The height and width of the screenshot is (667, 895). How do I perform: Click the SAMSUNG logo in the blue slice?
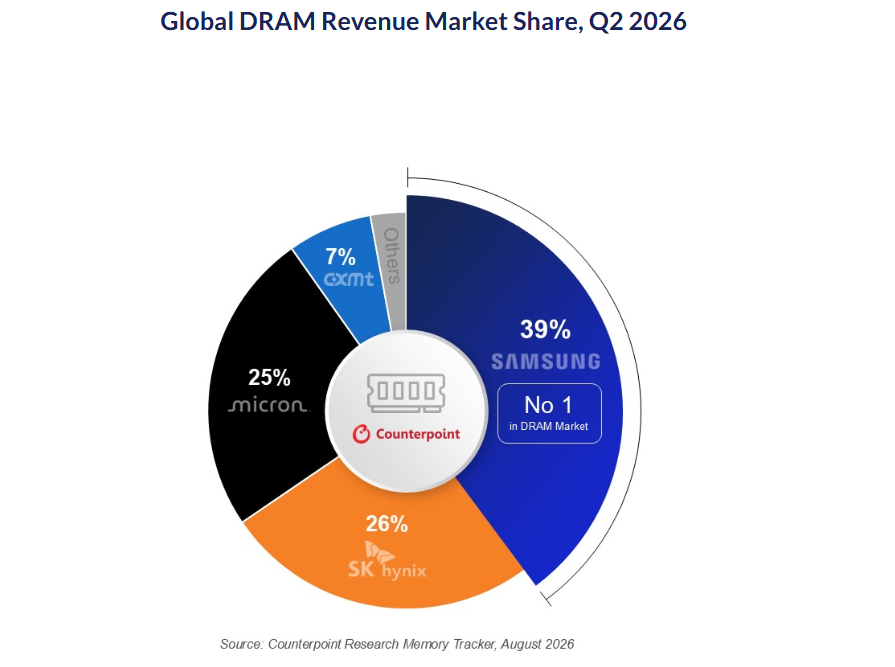pyautogui.click(x=546, y=362)
